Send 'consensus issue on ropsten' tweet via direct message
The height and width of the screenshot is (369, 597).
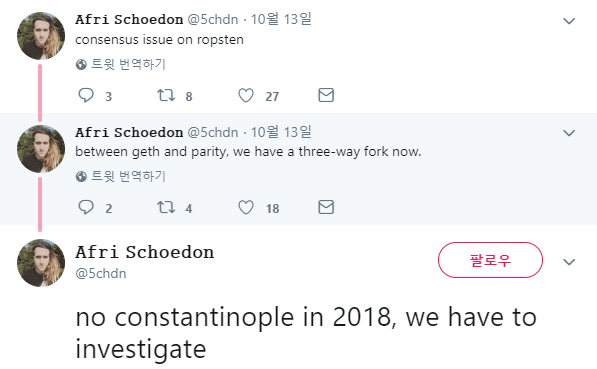pyautogui.click(x=326, y=95)
